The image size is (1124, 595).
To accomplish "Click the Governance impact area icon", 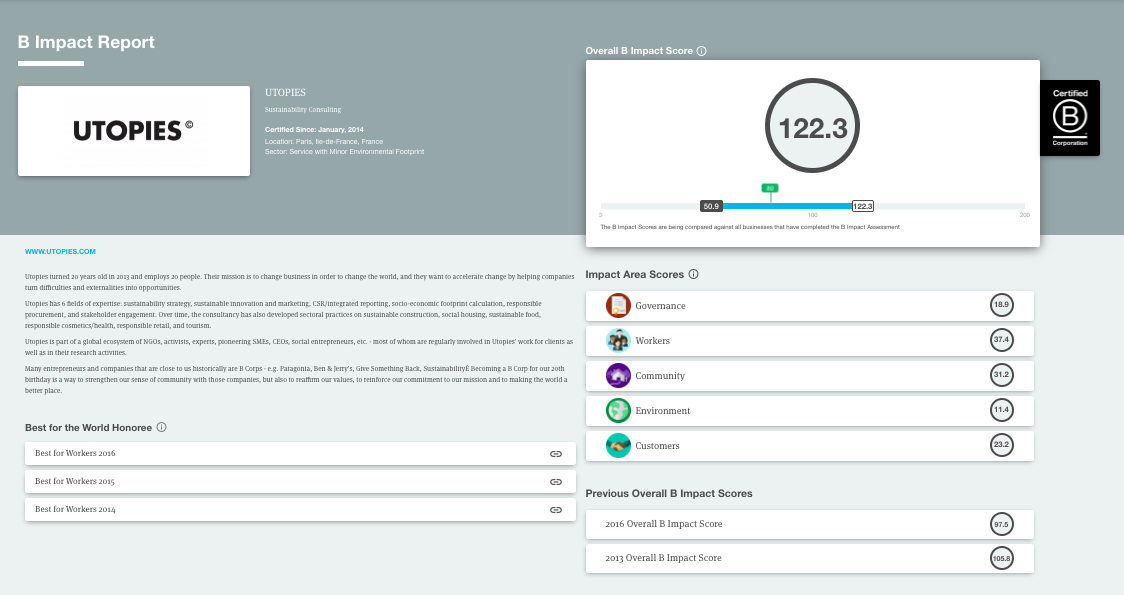I will (618, 306).
